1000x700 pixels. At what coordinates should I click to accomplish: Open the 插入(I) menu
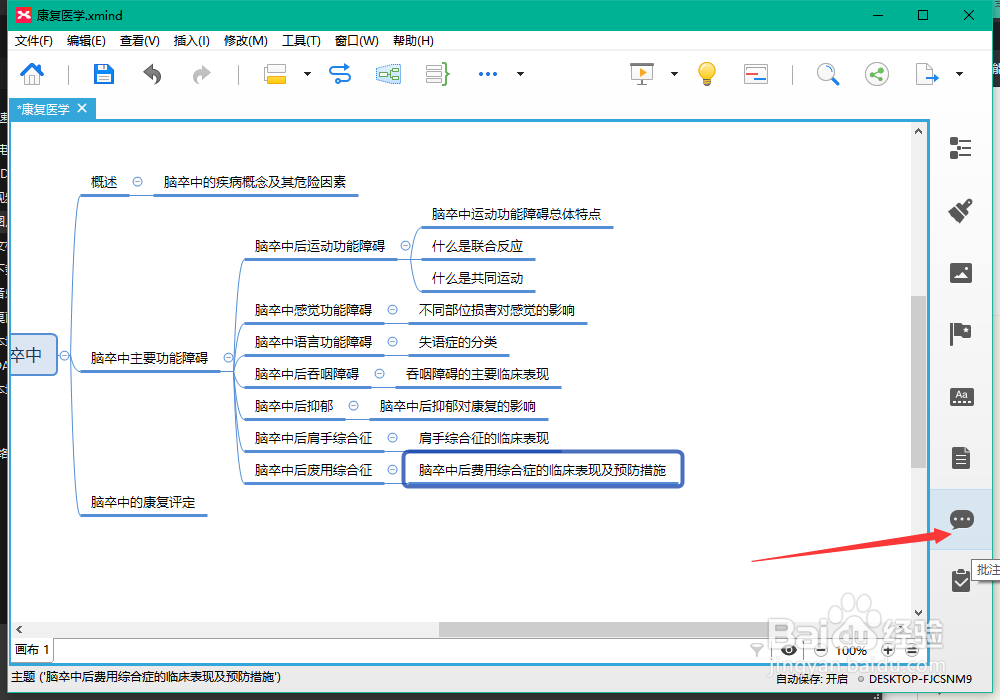click(191, 41)
